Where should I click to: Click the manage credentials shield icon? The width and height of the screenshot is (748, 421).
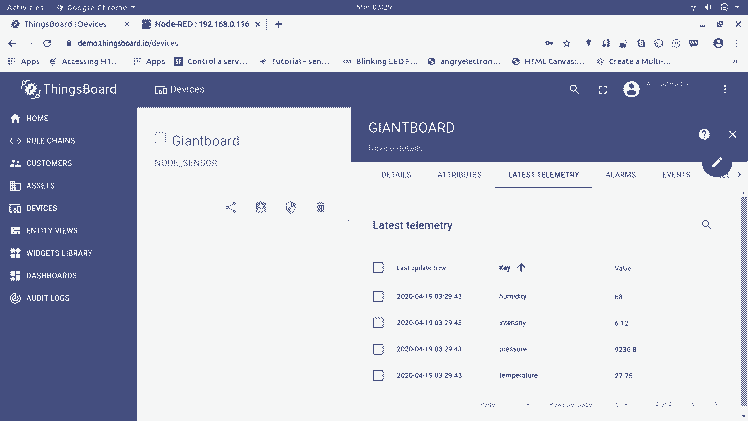(291, 207)
